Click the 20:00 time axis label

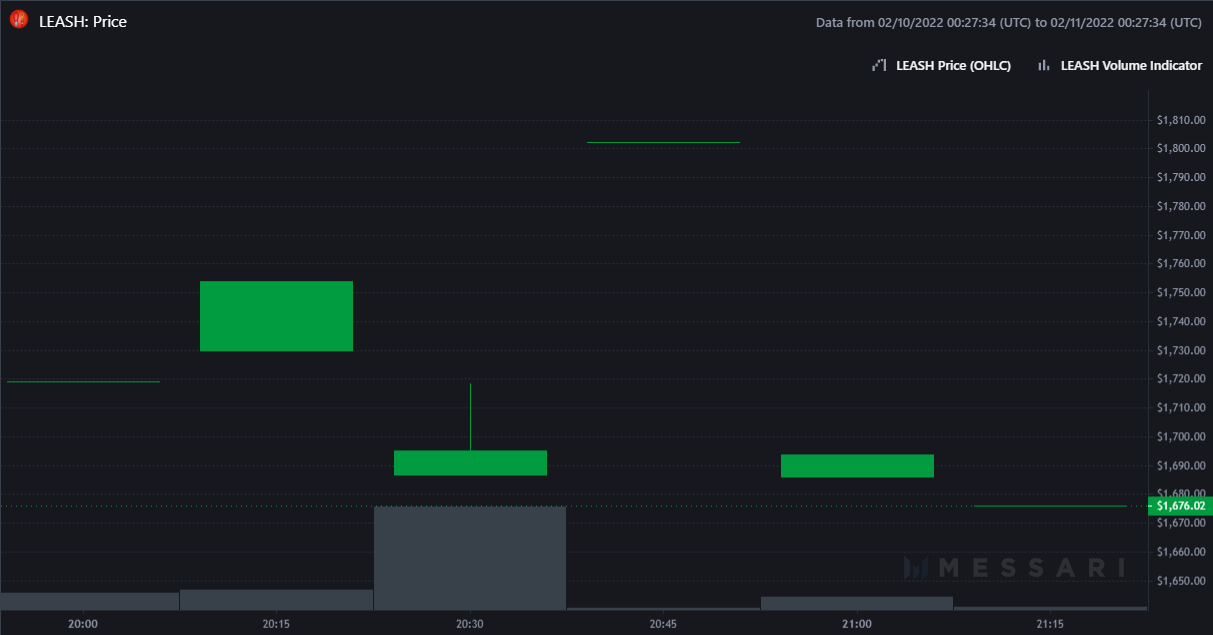83,624
